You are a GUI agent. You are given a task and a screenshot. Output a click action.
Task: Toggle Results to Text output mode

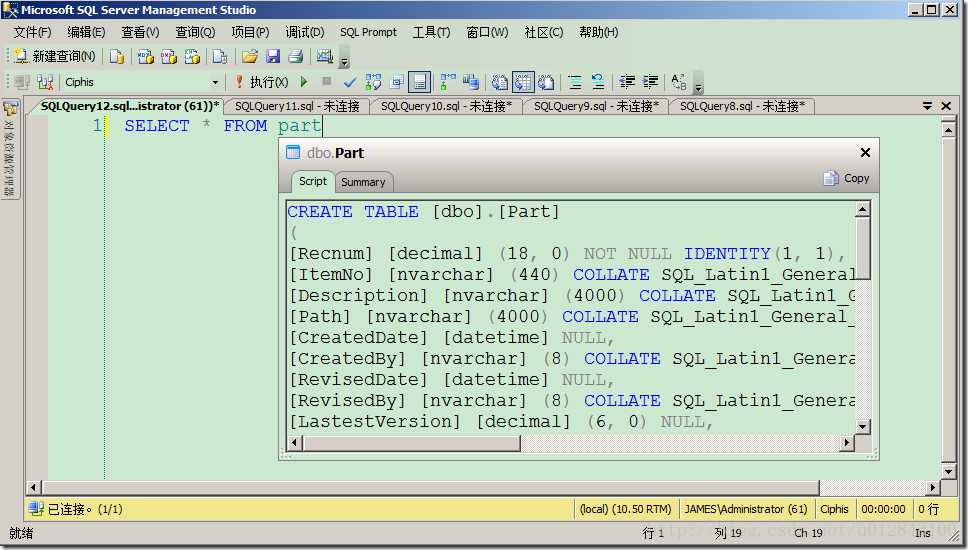point(499,82)
